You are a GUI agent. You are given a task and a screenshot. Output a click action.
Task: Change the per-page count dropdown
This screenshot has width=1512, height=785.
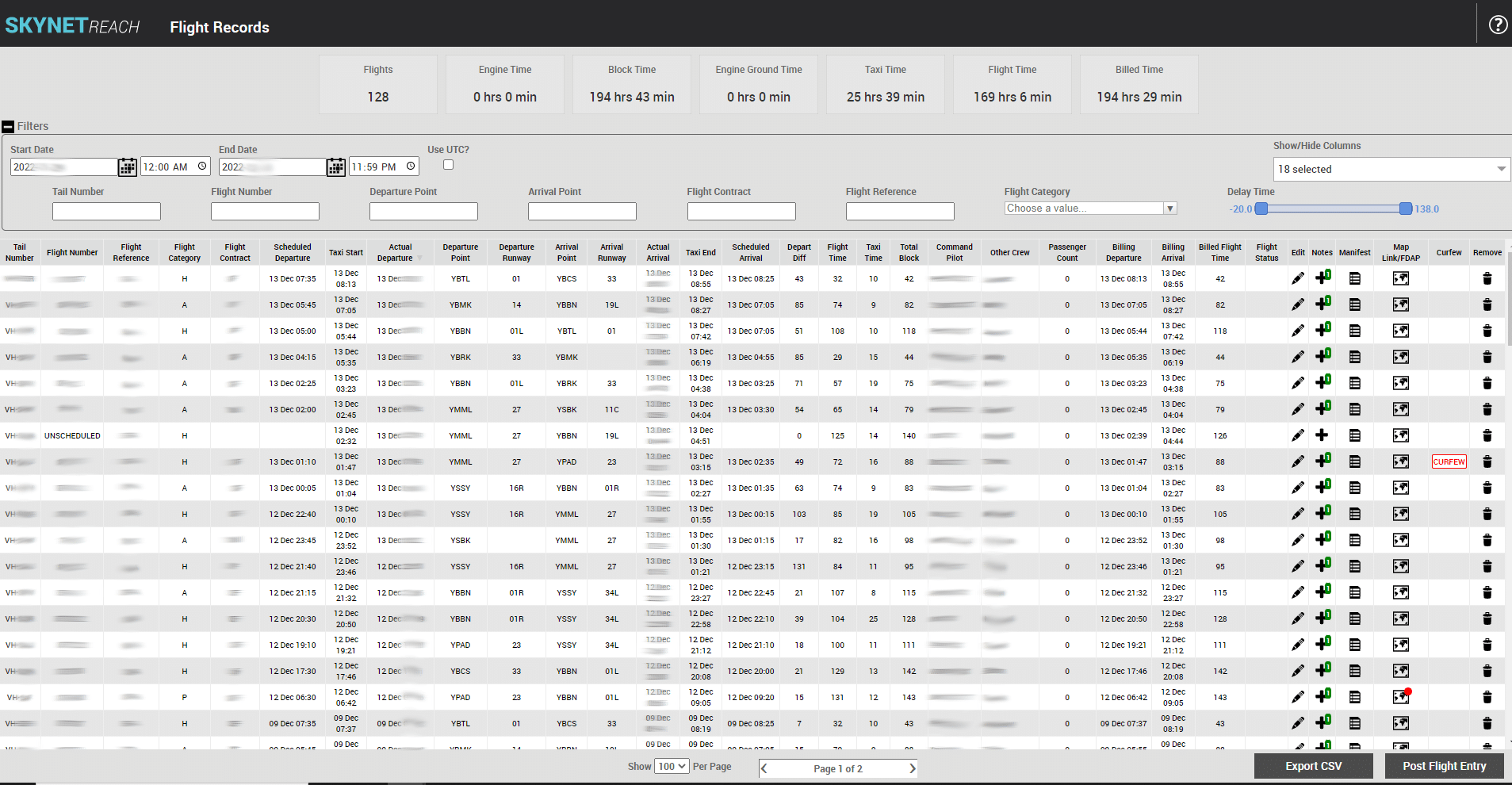[x=671, y=766]
